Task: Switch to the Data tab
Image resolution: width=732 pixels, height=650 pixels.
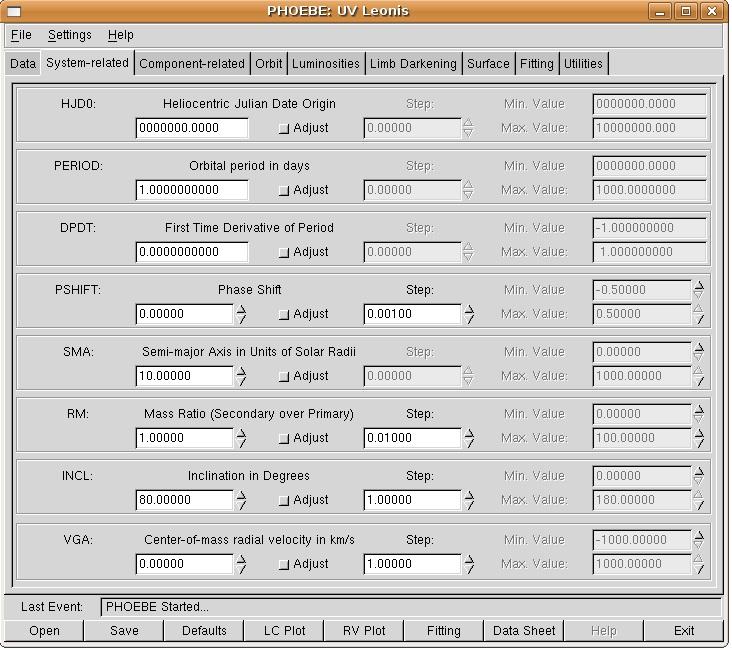Action: pos(23,64)
